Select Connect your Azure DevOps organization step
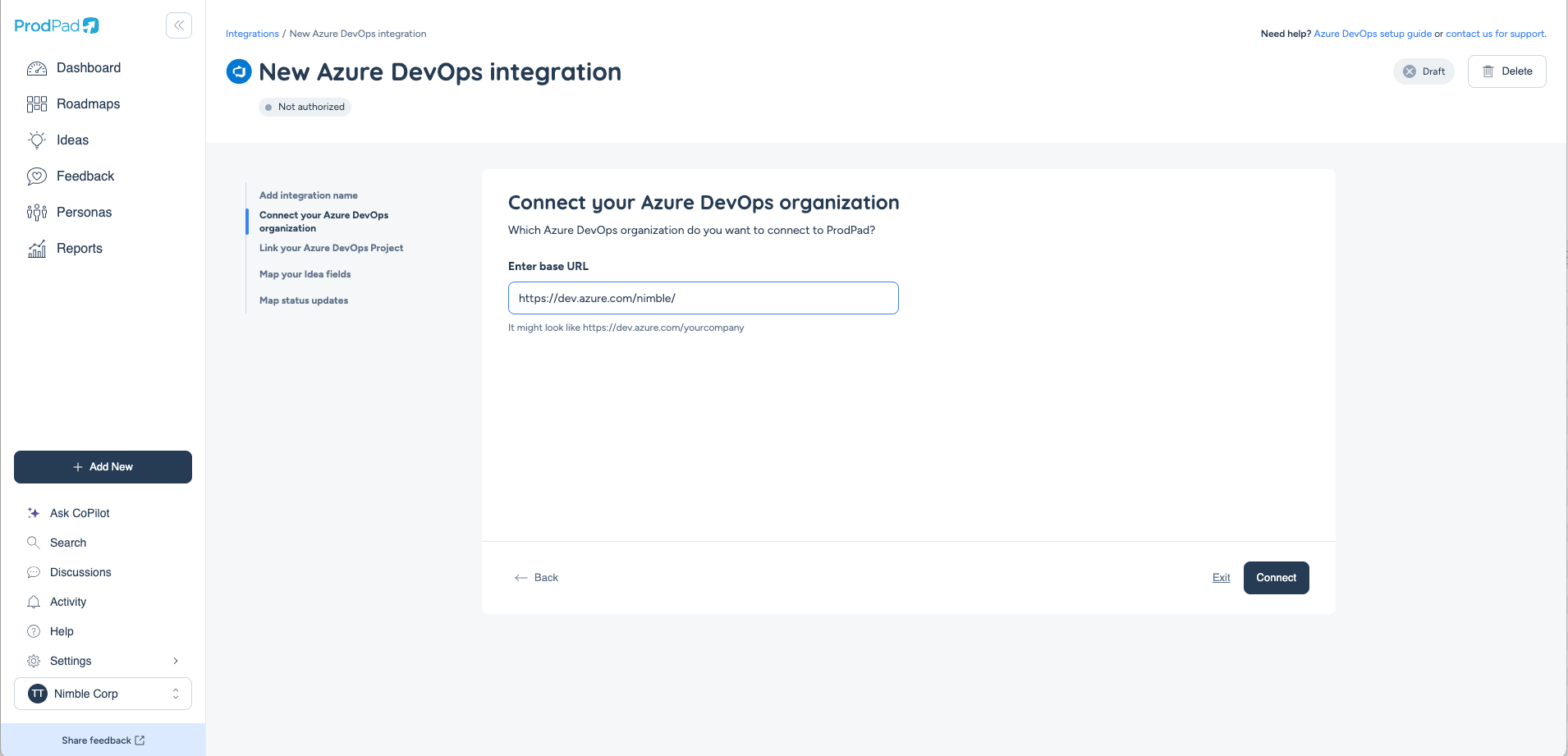The width and height of the screenshot is (1568, 756). click(324, 222)
